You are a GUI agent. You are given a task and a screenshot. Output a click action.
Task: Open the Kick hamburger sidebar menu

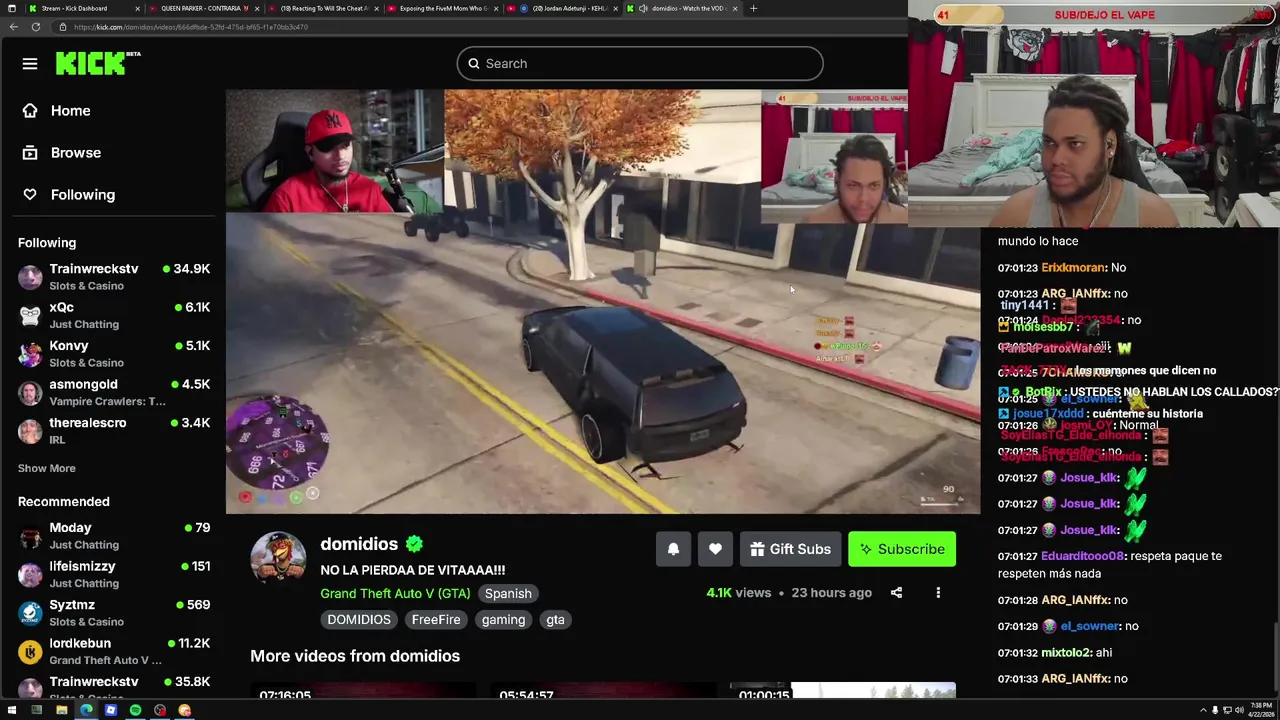30,64
